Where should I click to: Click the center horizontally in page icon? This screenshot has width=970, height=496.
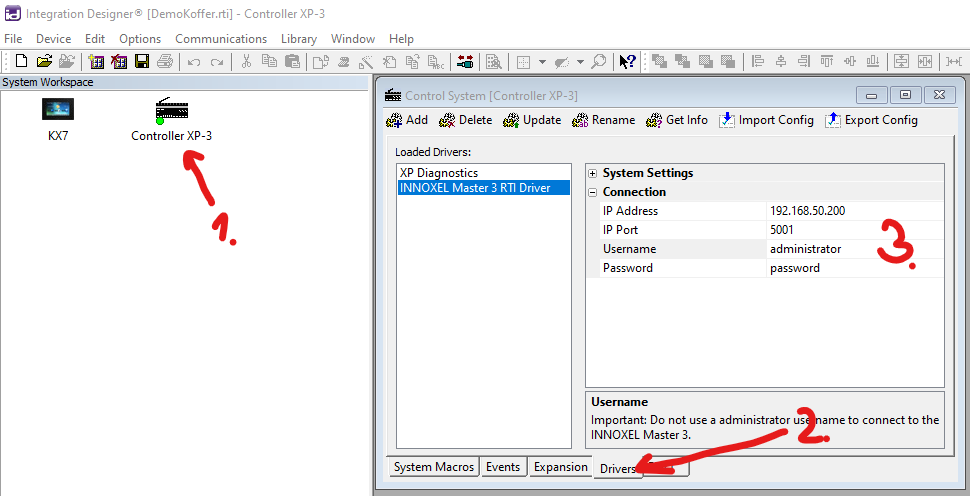coord(924,61)
